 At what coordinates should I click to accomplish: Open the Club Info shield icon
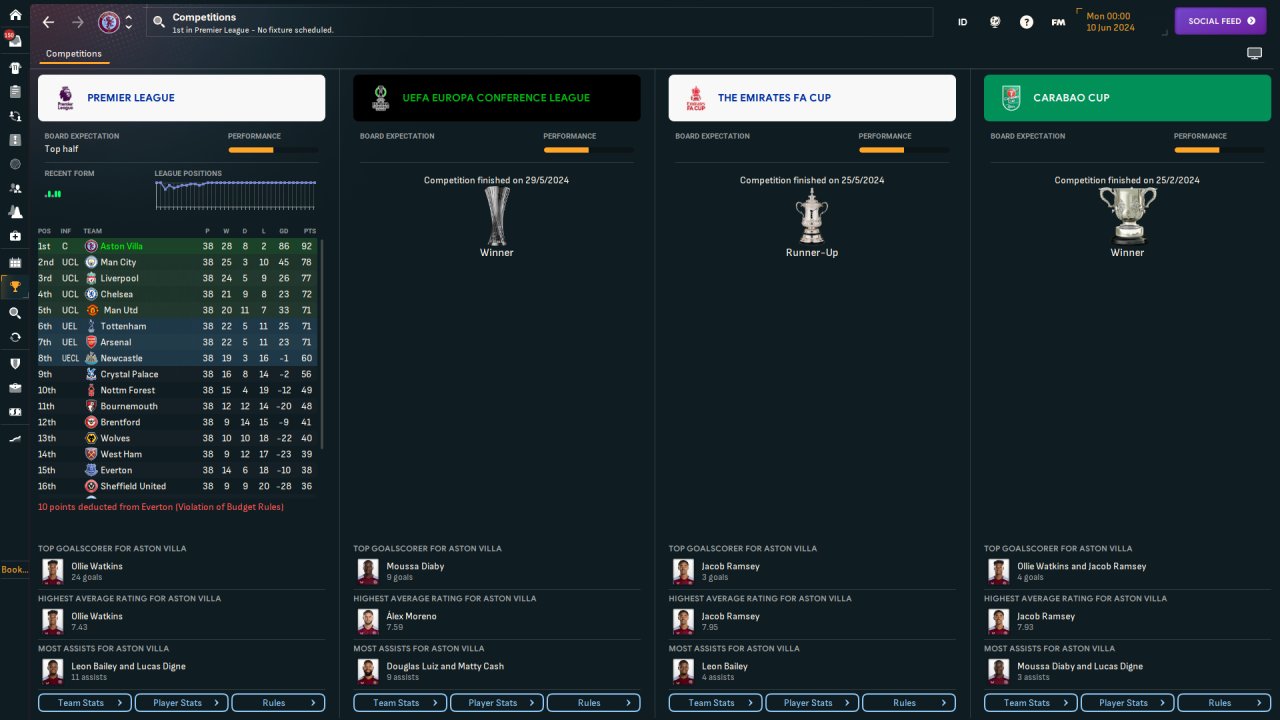pos(15,363)
